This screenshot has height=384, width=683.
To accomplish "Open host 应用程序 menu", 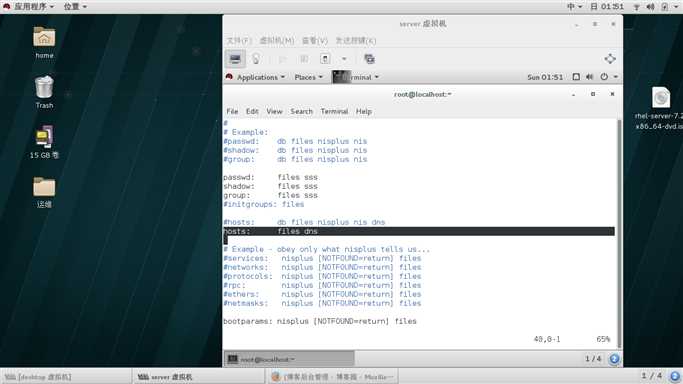I will [30, 7].
